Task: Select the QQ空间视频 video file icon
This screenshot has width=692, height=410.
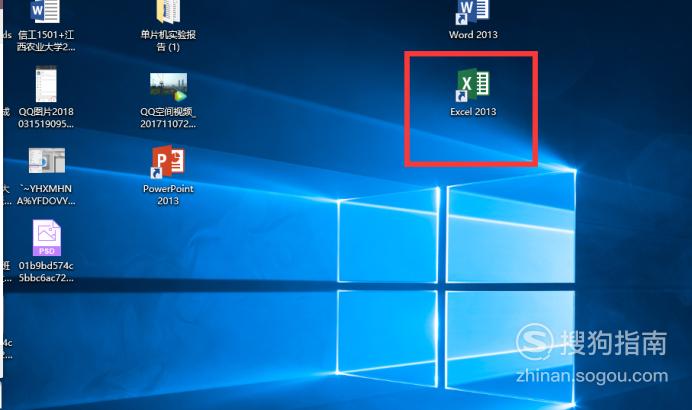Action: point(168,87)
